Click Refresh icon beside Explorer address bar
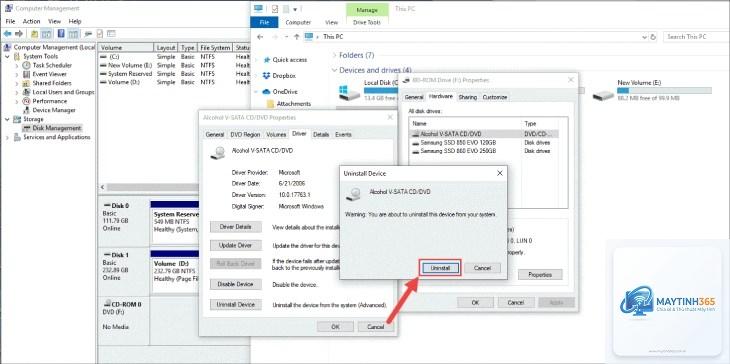 click(653, 37)
